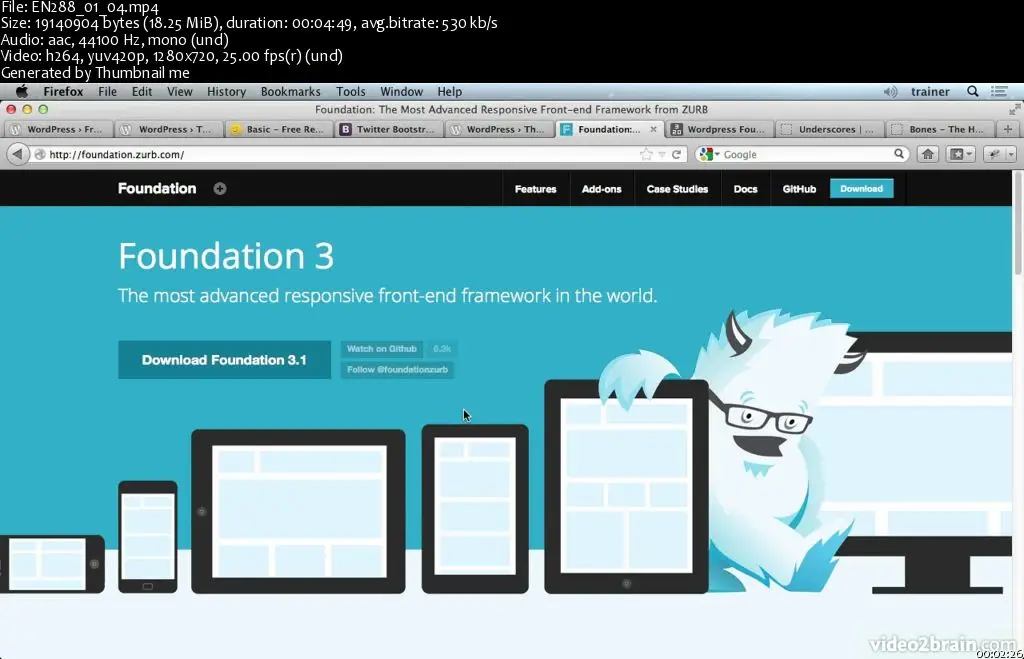
Task: Click the Watch on Github button
Action: click(x=382, y=349)
